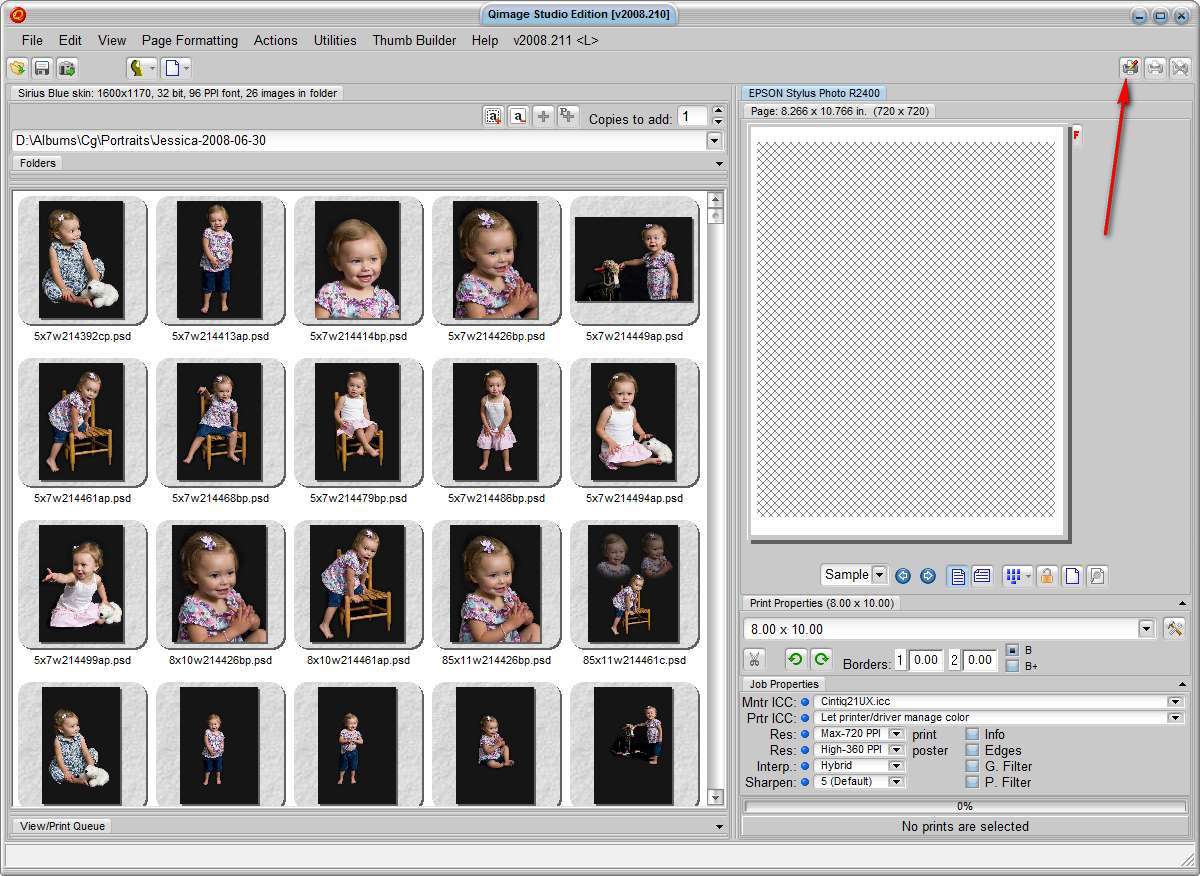Viewport: 1200px width, 876px height.
Task: Open the Page Formatting menu
Action: tap(190, 40)
